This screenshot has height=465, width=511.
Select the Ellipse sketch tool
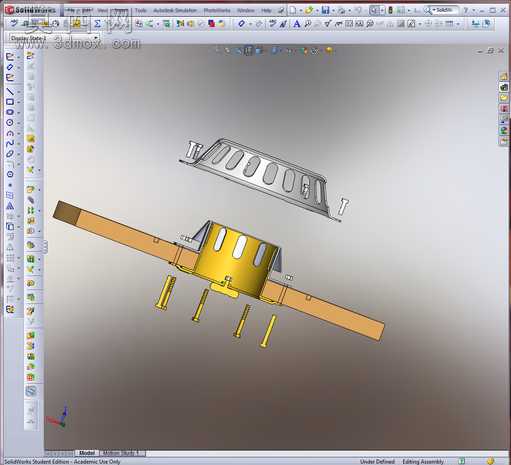click(10, 153)
